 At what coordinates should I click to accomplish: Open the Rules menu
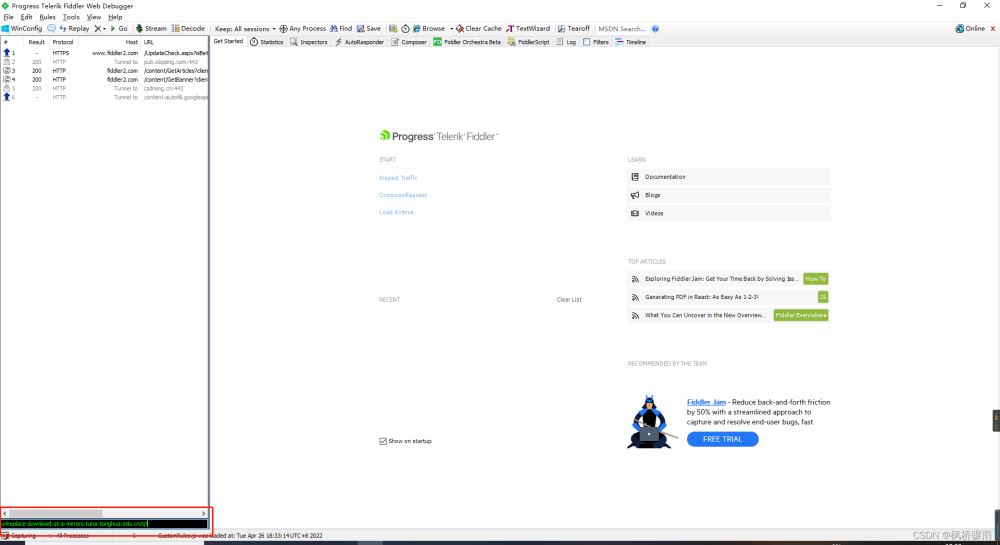pos(47,17)
